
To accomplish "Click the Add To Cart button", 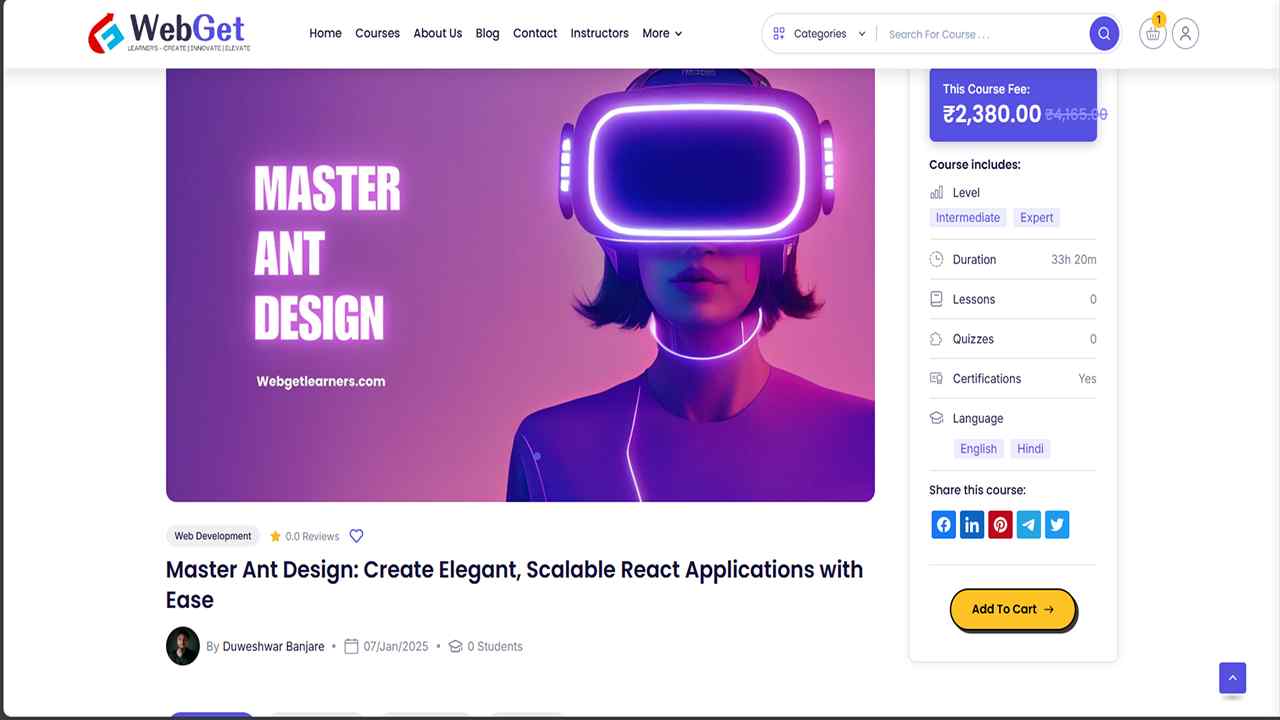I will pyautogui.click(x=1012, y=609).
